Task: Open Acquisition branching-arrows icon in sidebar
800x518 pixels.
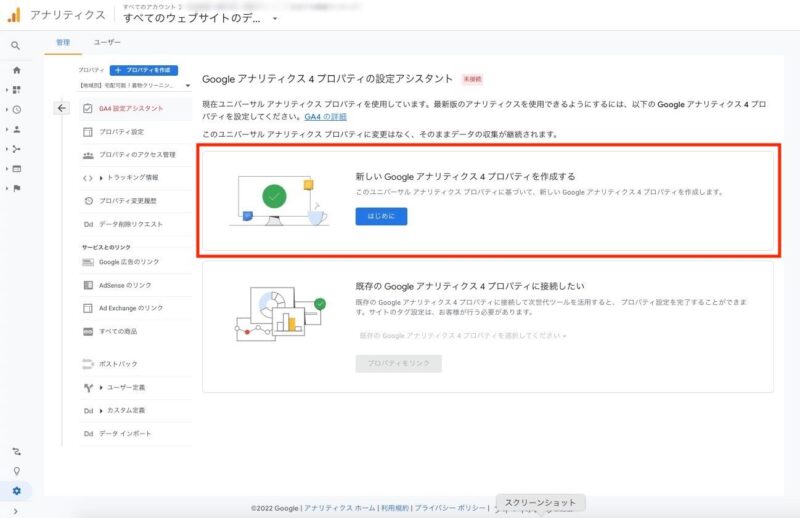Action: [16, 149]
